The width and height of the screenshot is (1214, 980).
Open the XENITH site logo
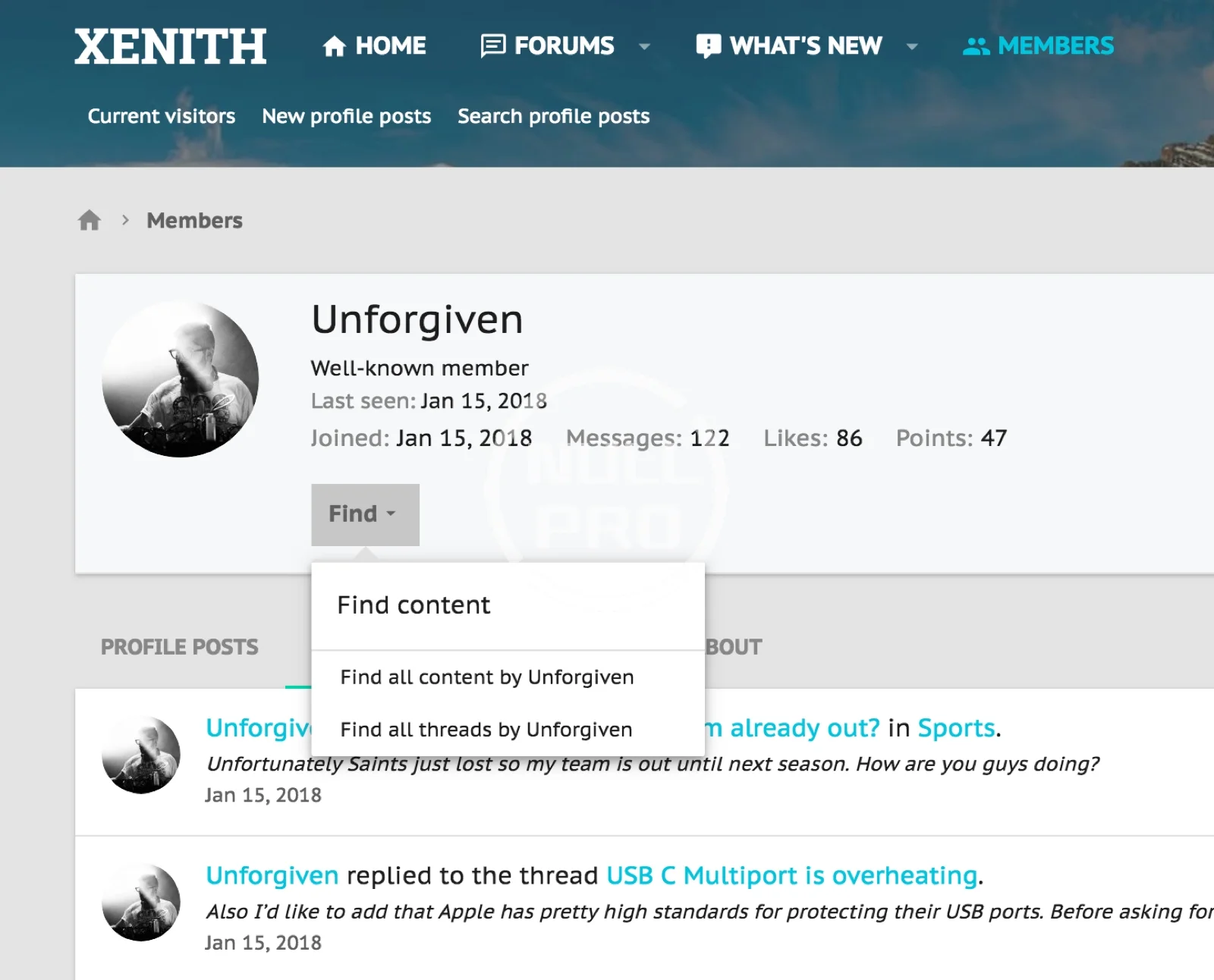coord(171,46)
